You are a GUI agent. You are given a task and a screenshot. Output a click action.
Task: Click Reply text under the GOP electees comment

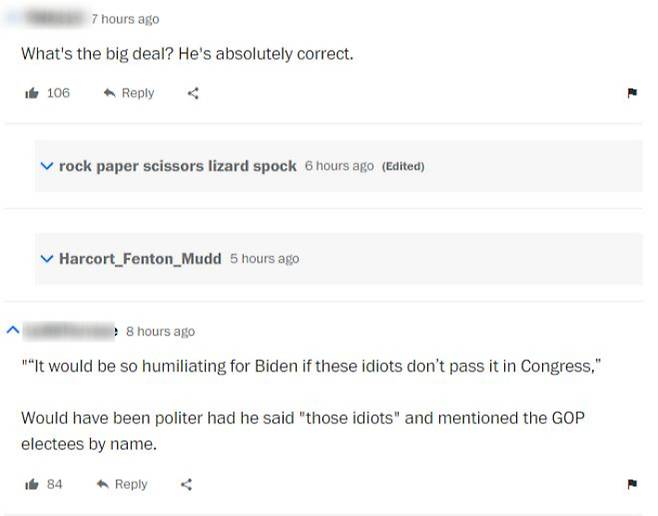coord(131,484)
